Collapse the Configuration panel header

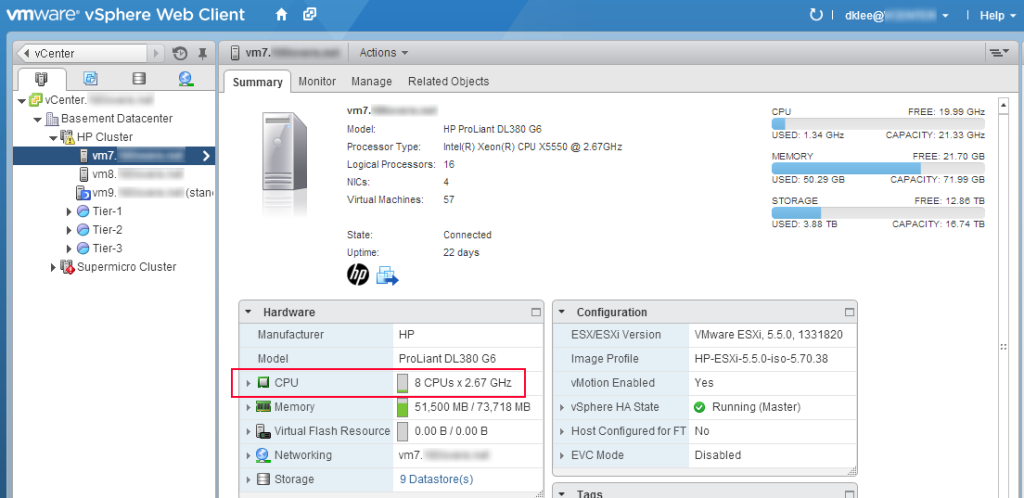562,312
